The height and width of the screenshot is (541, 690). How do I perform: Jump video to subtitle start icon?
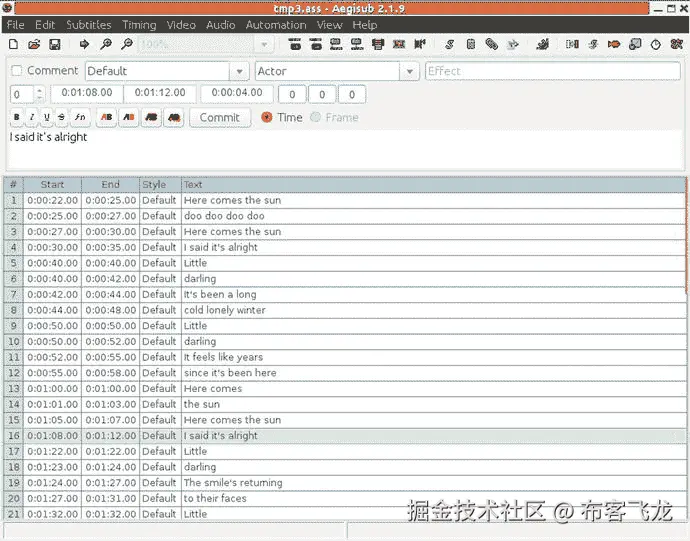(x=295, y=44)
